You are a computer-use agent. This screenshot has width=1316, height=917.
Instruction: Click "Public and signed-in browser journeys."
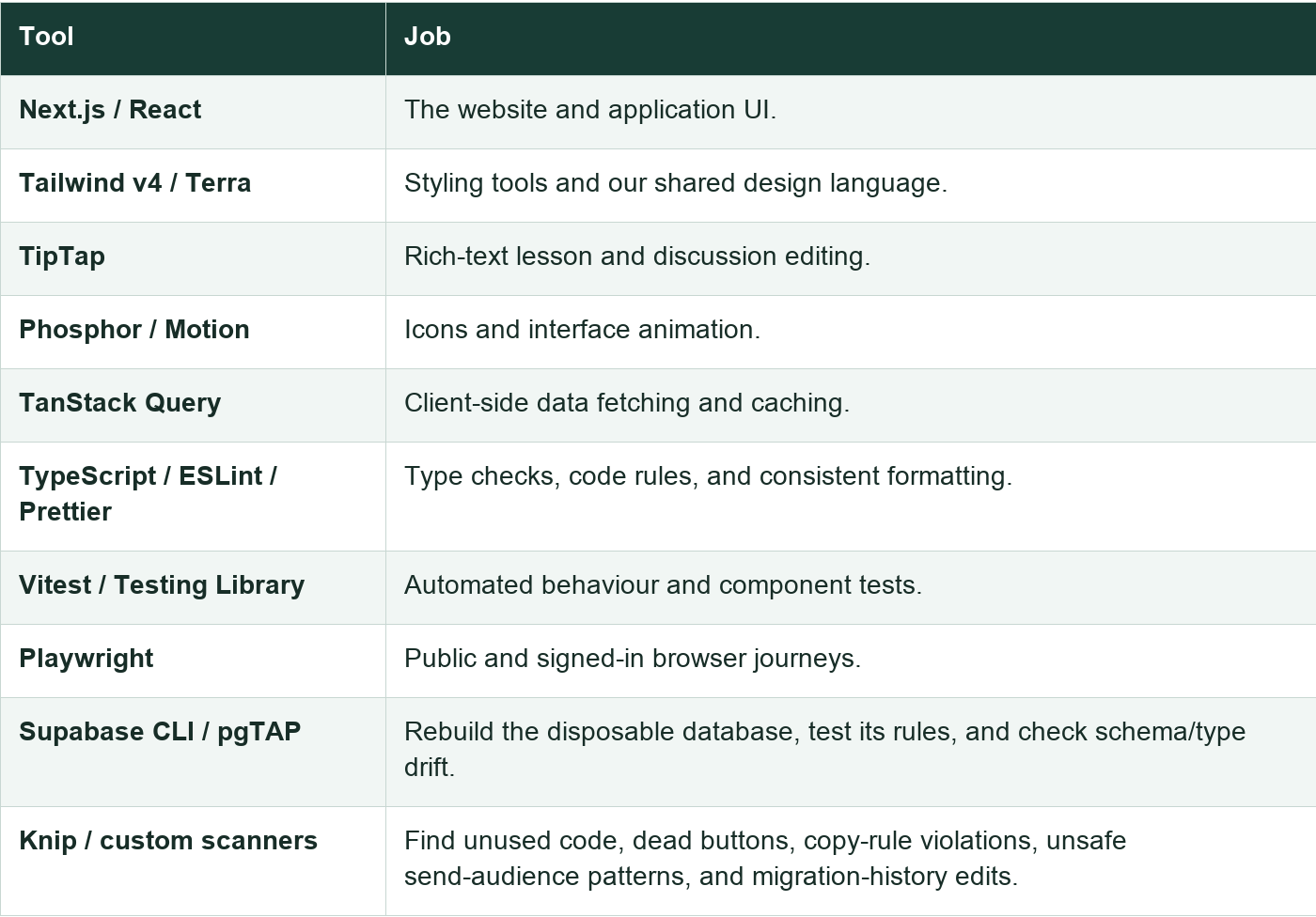click(x=633, y=659)
